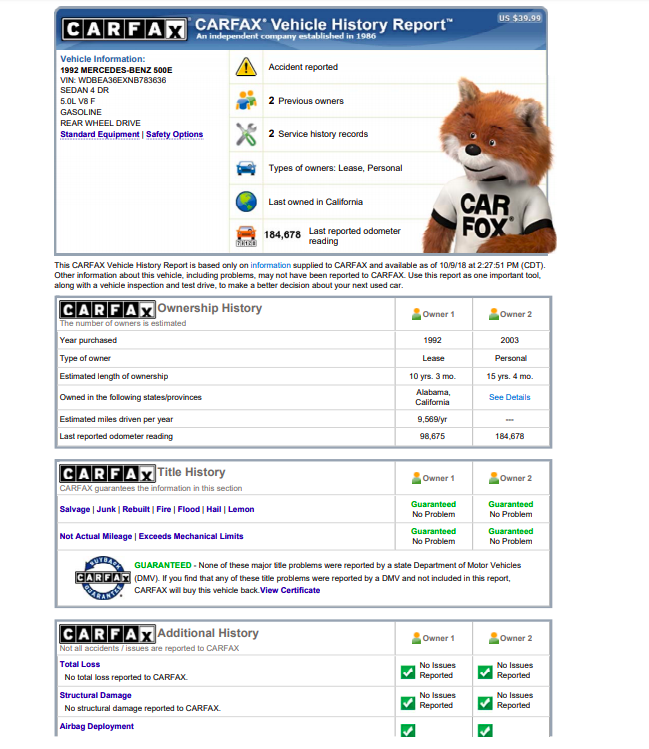649x749 pixels.
Task: Click the previous owners people icon
Action: 246,100
